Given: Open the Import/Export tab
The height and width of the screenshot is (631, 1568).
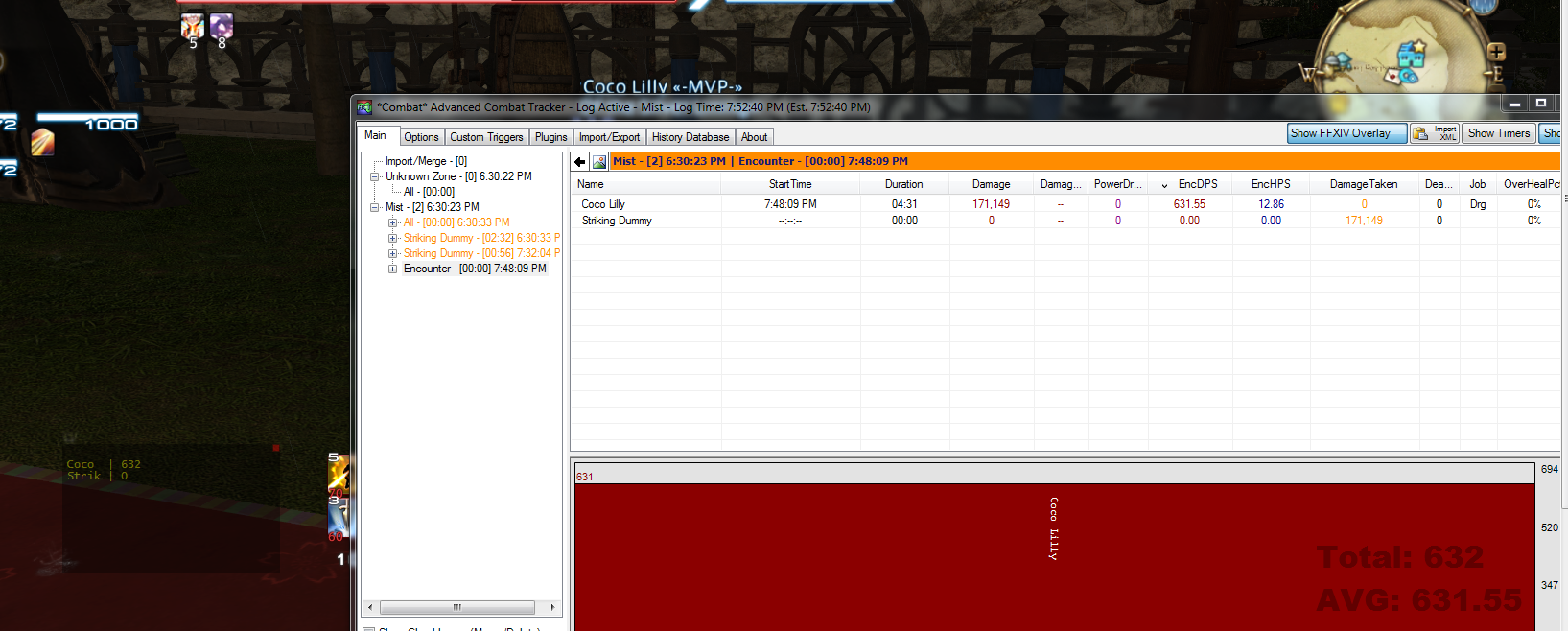Looking at the screenshot, I should [609, 137].
